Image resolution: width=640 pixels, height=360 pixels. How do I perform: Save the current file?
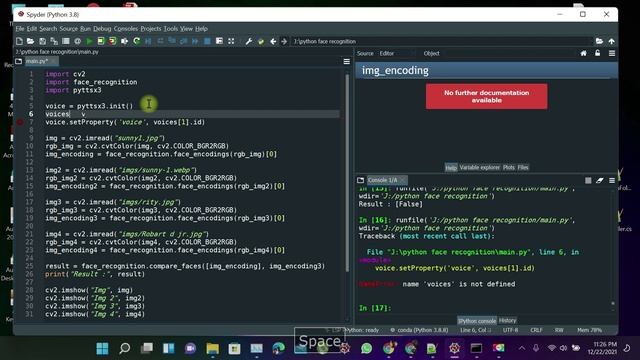42,41
